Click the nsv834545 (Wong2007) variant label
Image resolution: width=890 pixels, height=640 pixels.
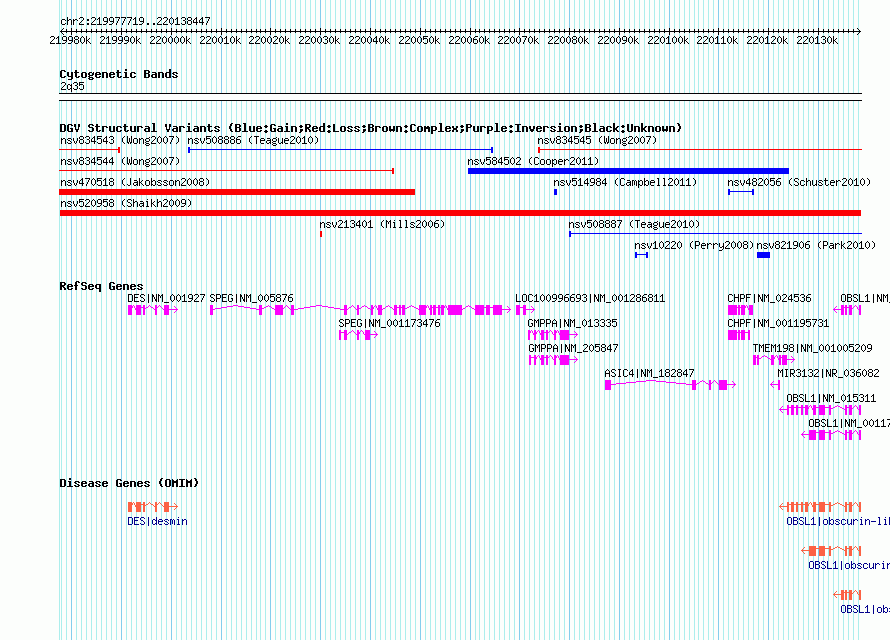[x=597, y=140]
